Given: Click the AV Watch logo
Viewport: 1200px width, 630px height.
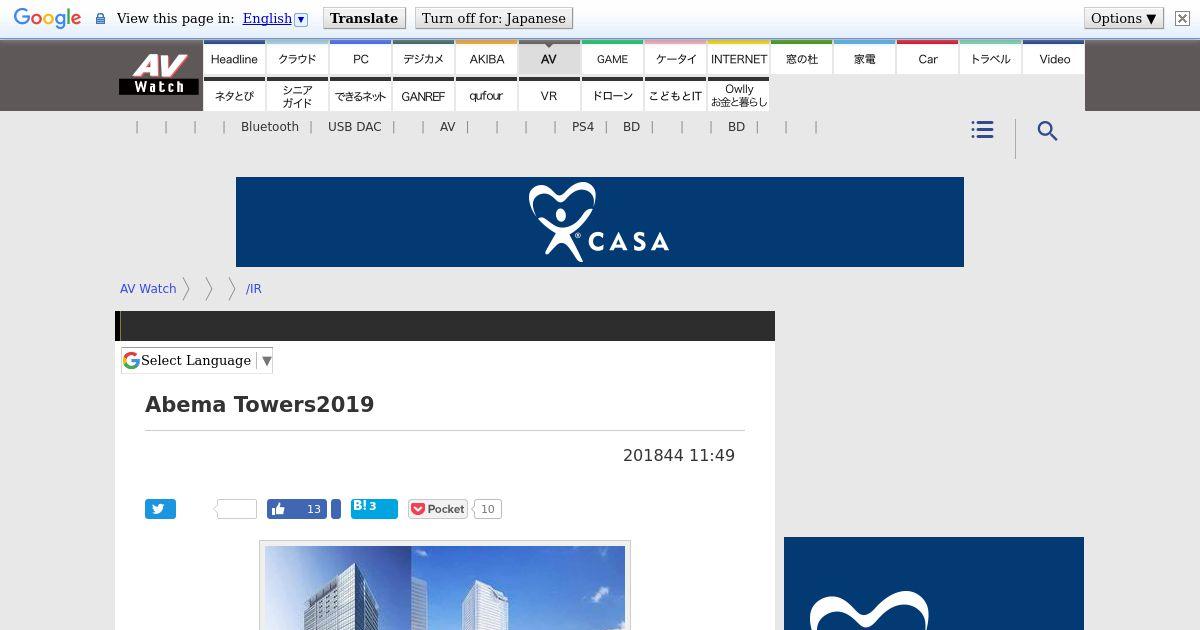Looking at the screenshot, I should pos(159,75).
